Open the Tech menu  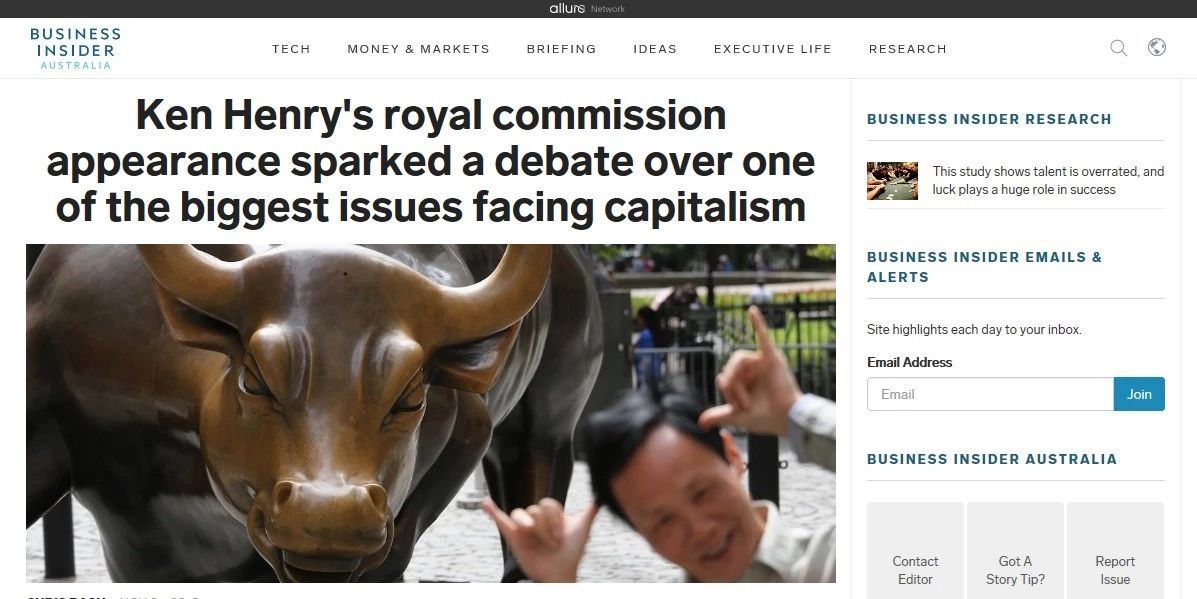tap(291, 49)
